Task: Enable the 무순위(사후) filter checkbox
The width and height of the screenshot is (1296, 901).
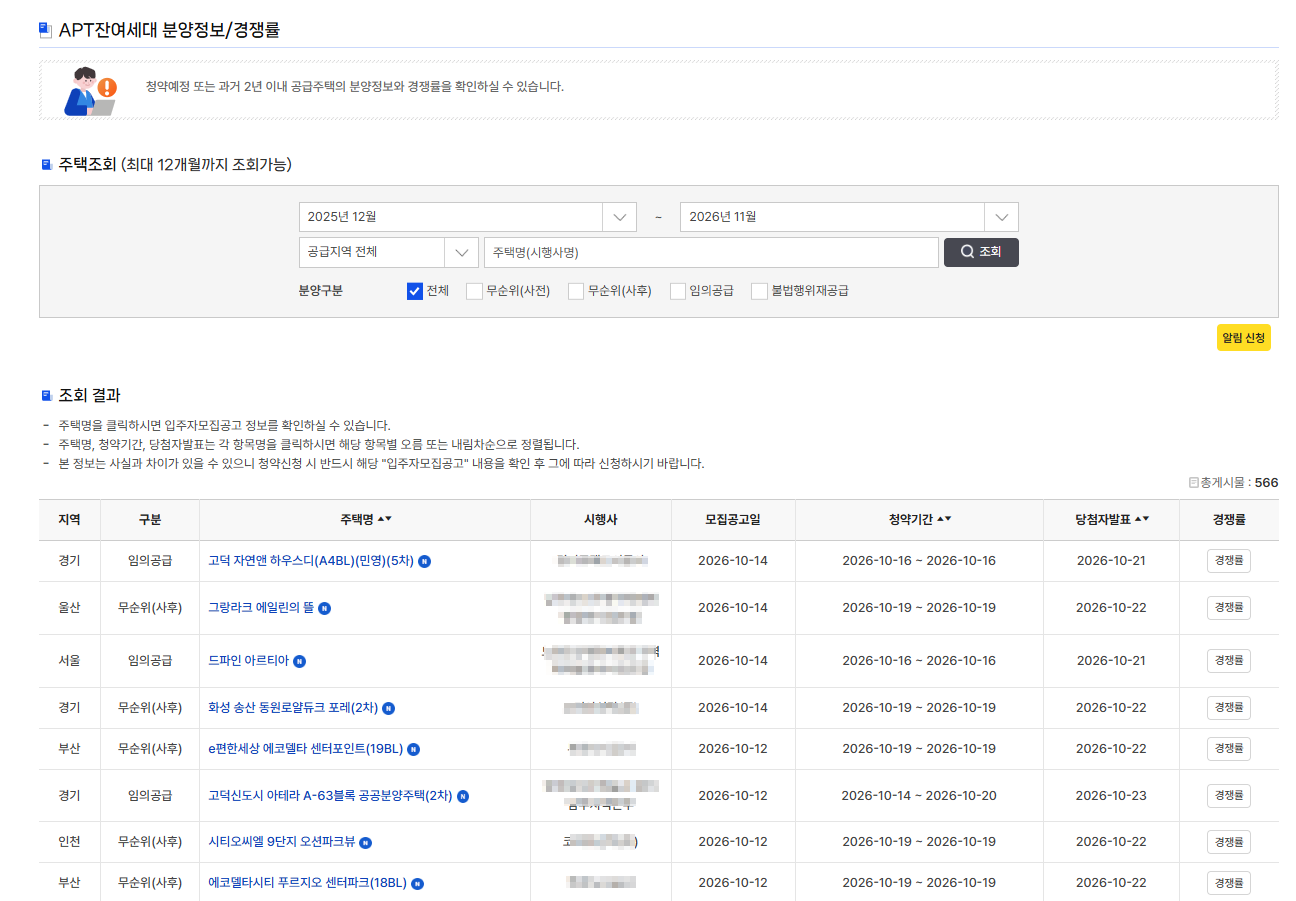Action: click(x=575, y=291)
